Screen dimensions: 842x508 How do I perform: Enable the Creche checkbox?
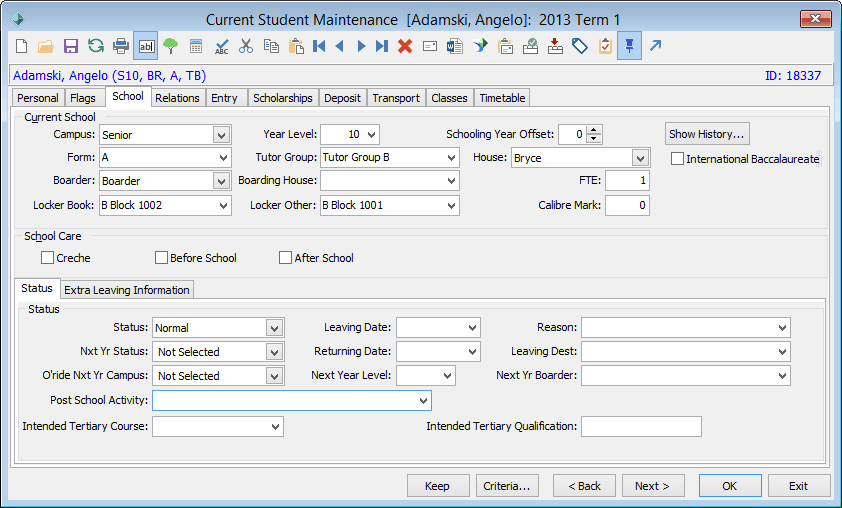click(x=47, y=258)
